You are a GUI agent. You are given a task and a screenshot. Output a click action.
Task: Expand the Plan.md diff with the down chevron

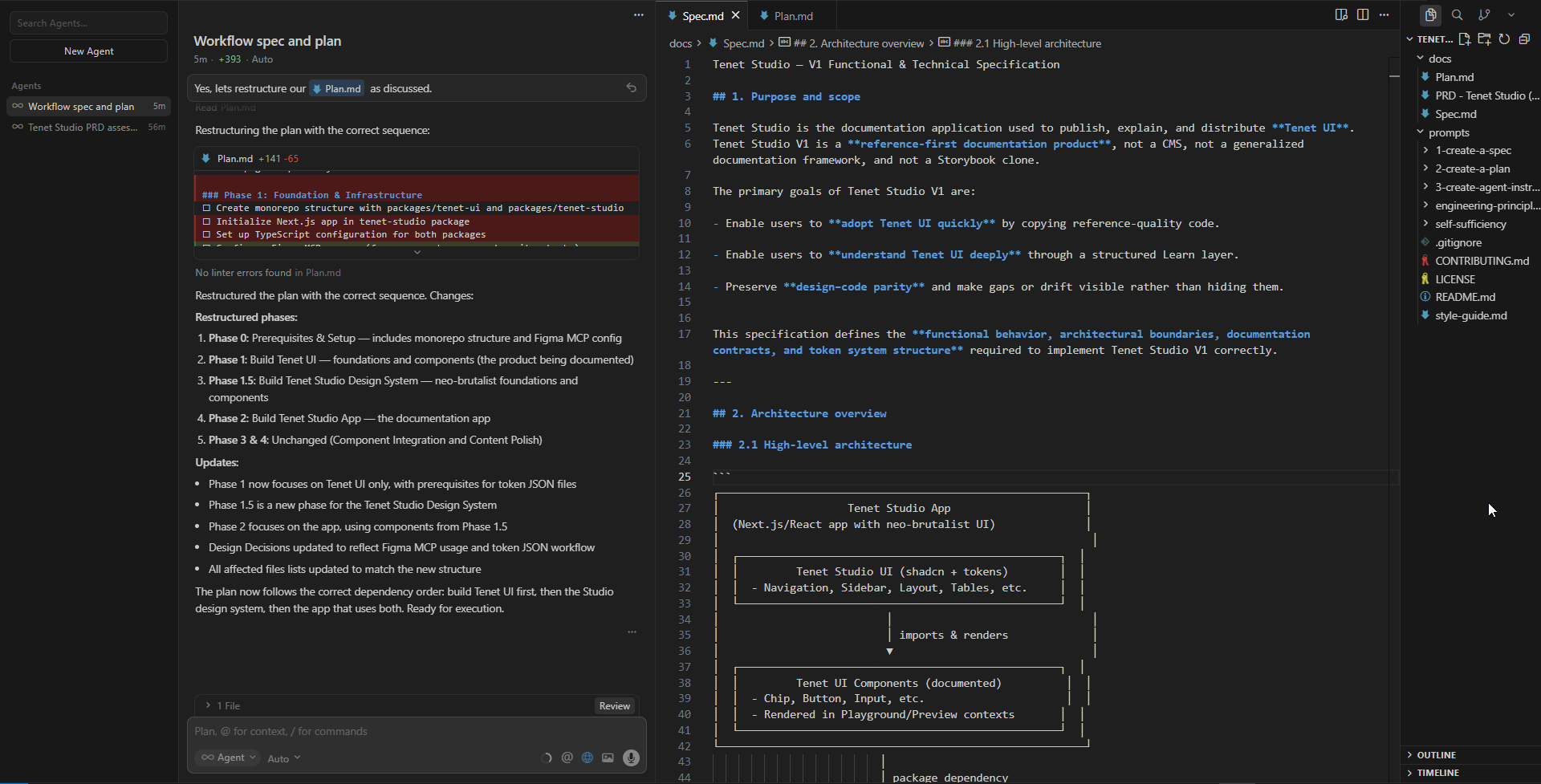click(x=417, y=253)
